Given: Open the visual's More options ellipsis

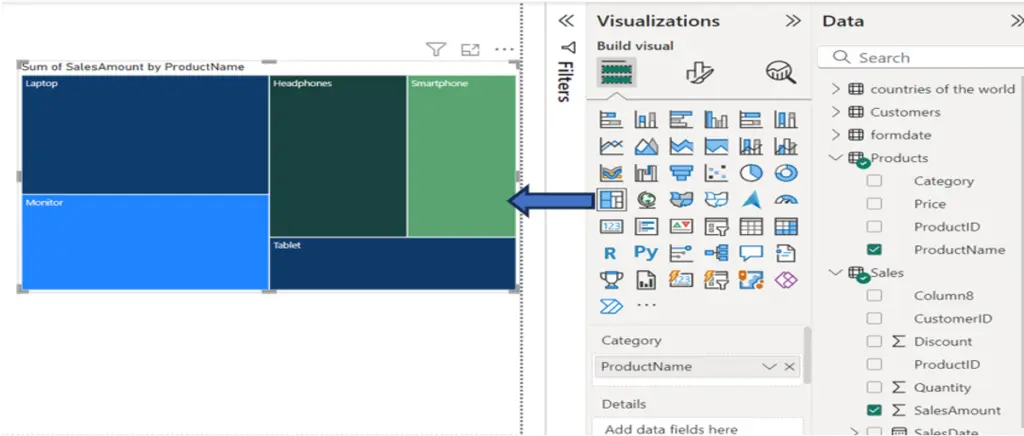Looking at the screenshot, I should click(x=504, y=50).
